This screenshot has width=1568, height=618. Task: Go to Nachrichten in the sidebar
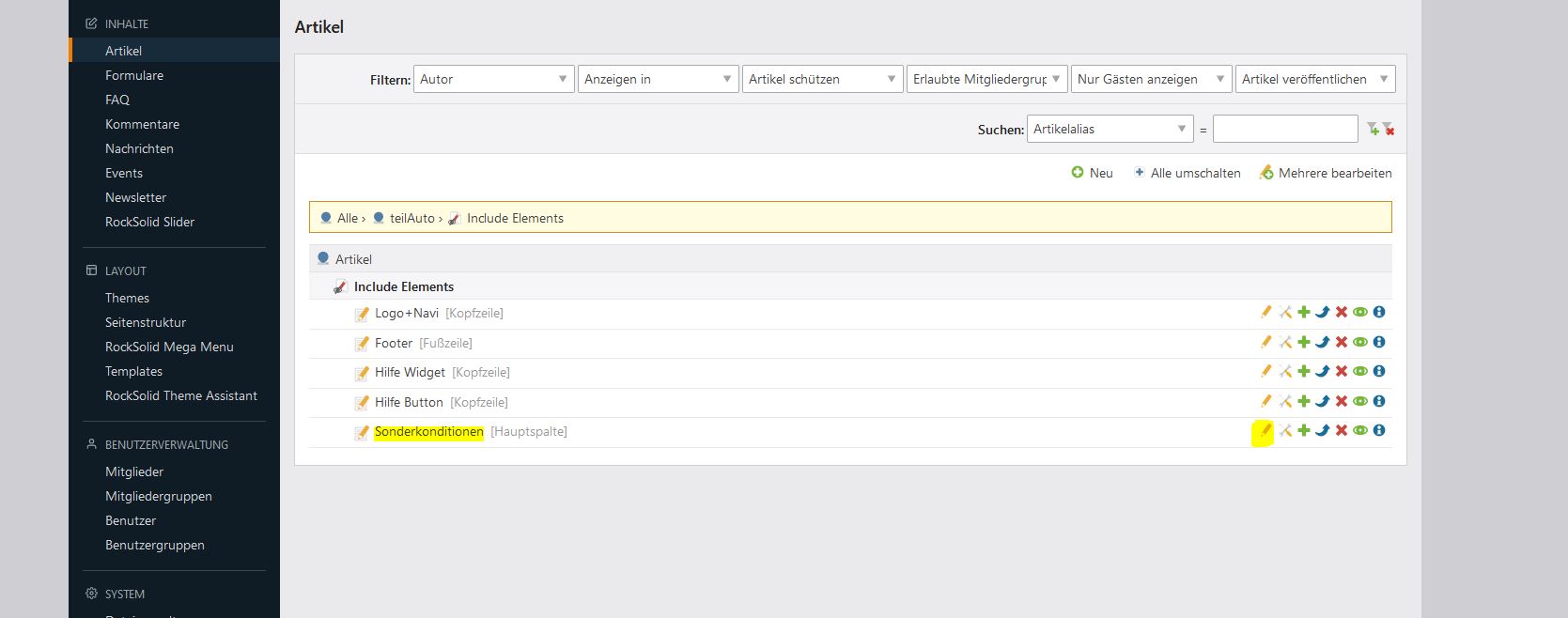pos(139,148)
